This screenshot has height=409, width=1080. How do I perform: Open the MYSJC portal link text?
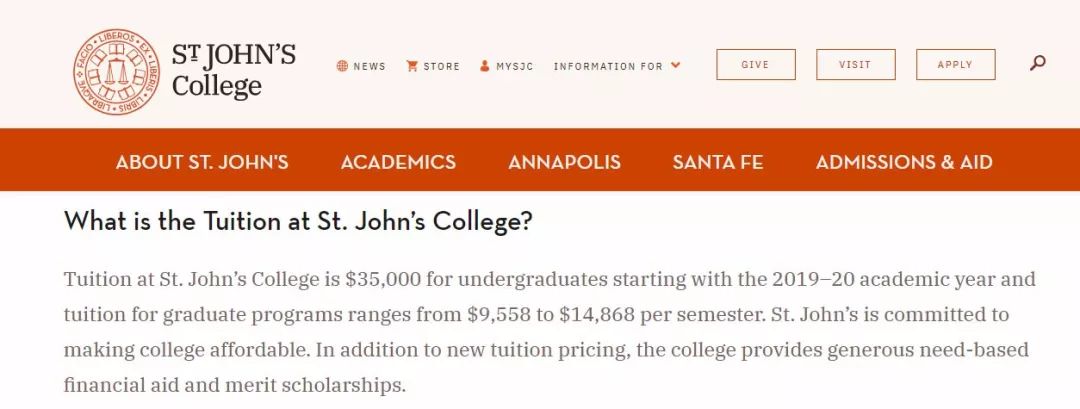pyautogui.click(x=514, y=66)
